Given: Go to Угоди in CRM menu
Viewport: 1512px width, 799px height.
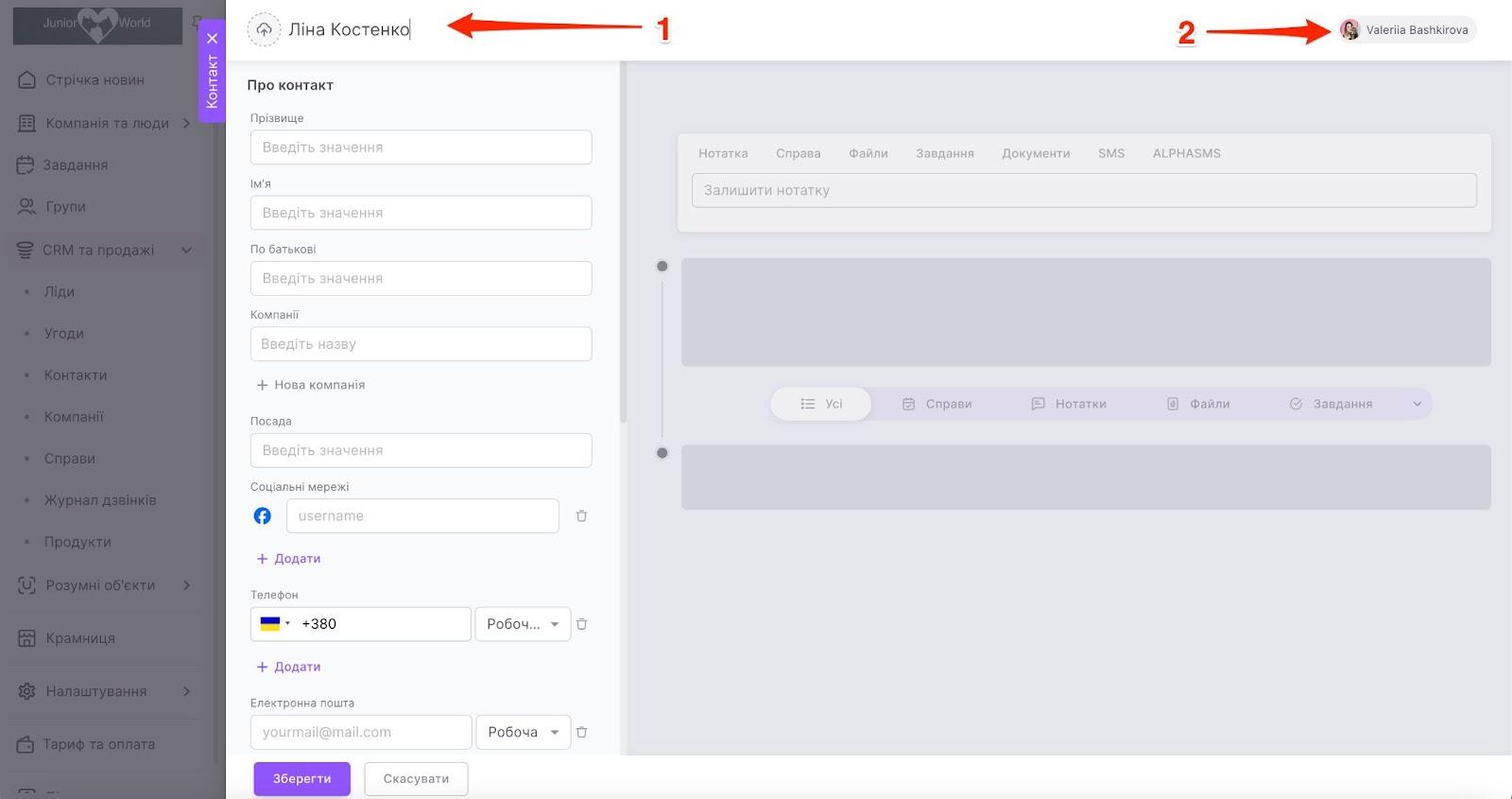Looking at the screenshot, I should coord(64,334).
